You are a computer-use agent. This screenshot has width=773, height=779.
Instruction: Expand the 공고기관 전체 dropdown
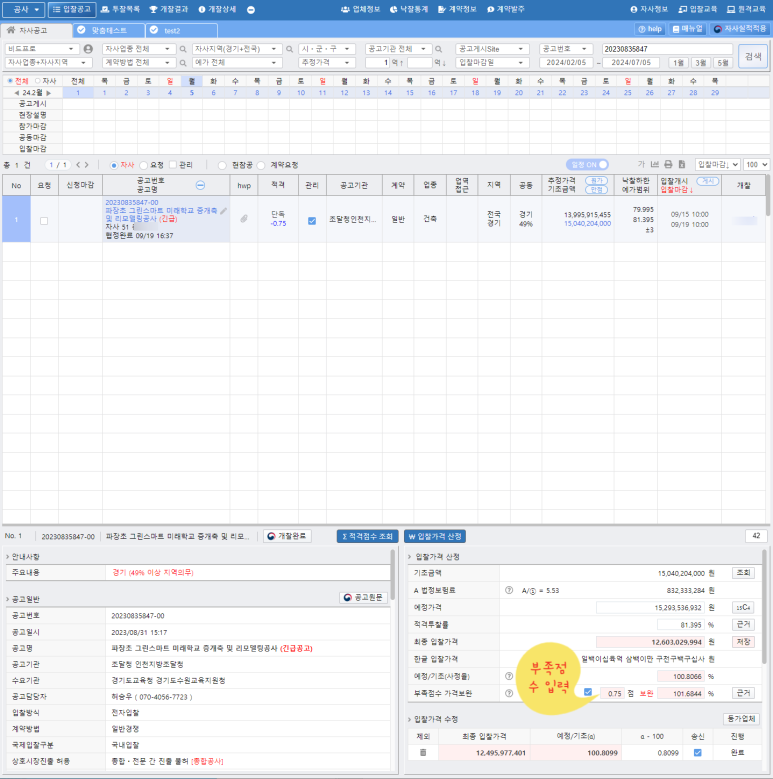(x=397, y=49)
